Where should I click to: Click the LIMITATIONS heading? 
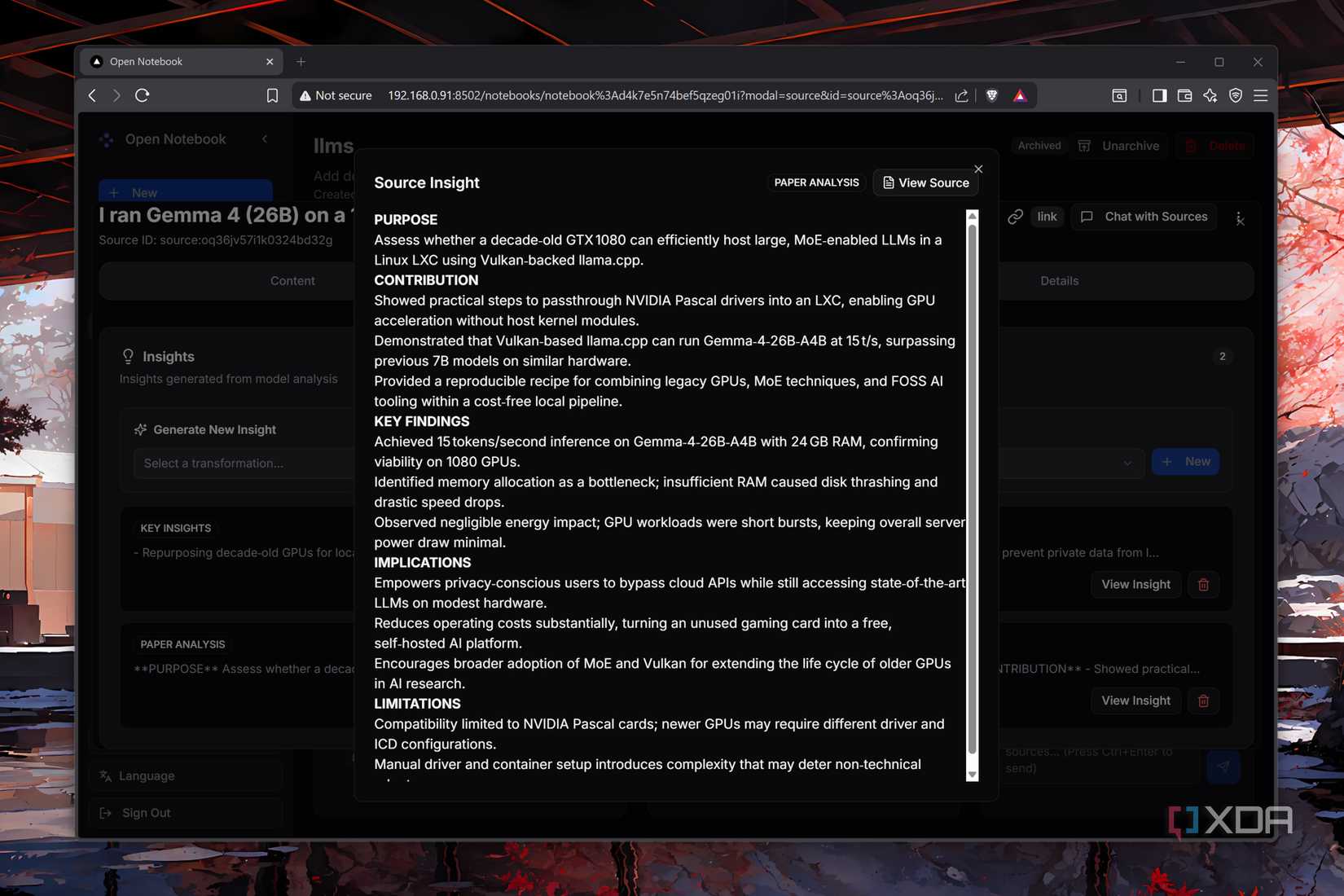[x=417, y=704]
